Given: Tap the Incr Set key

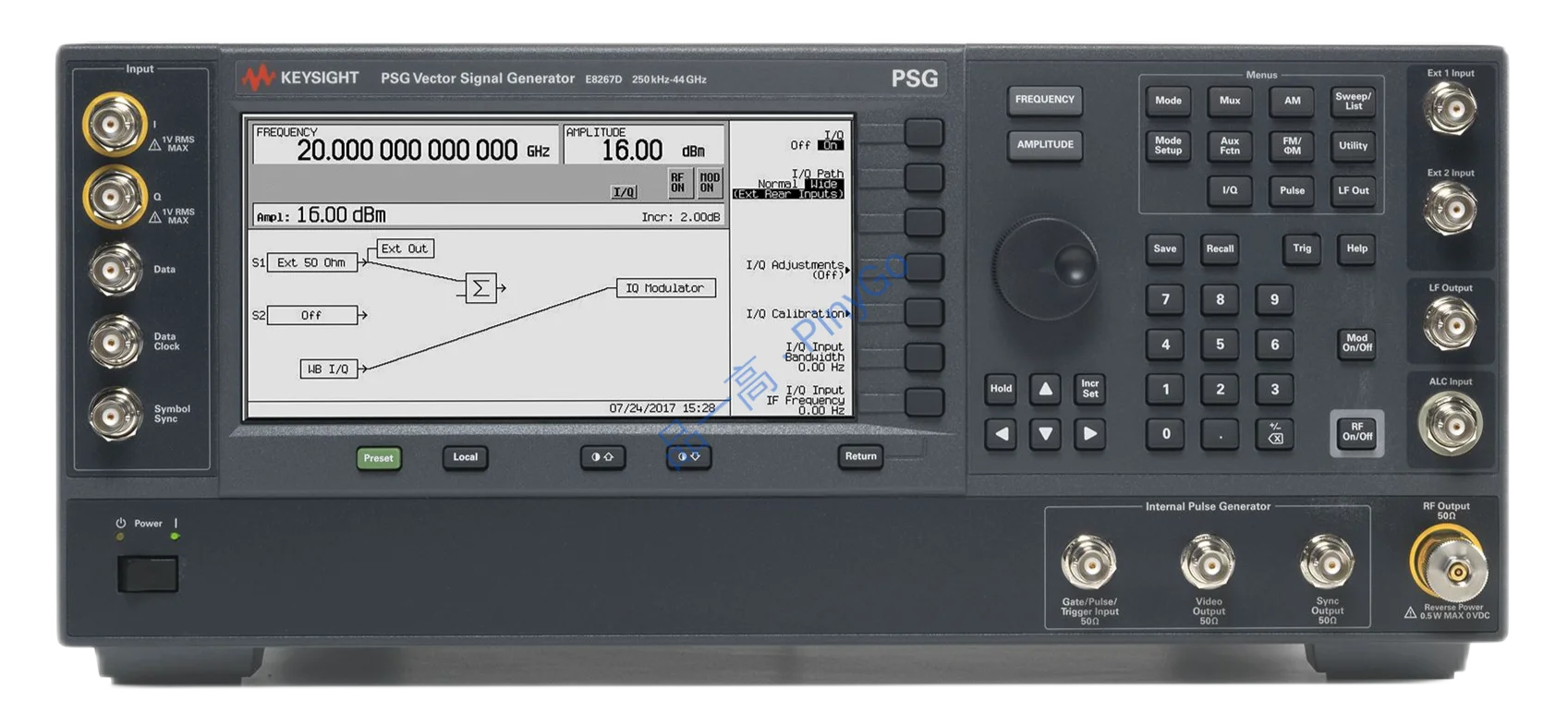Looking at the screenshot, I should [1090, 389].
